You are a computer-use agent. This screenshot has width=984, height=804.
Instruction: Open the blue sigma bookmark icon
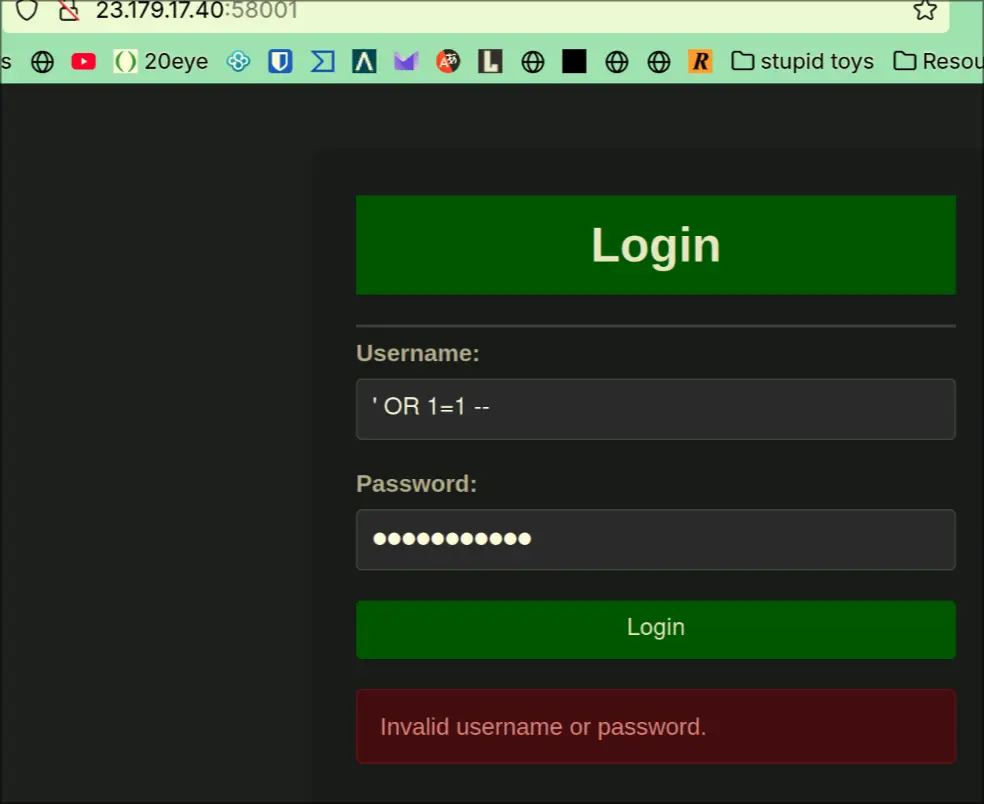[x=322, y=62]
